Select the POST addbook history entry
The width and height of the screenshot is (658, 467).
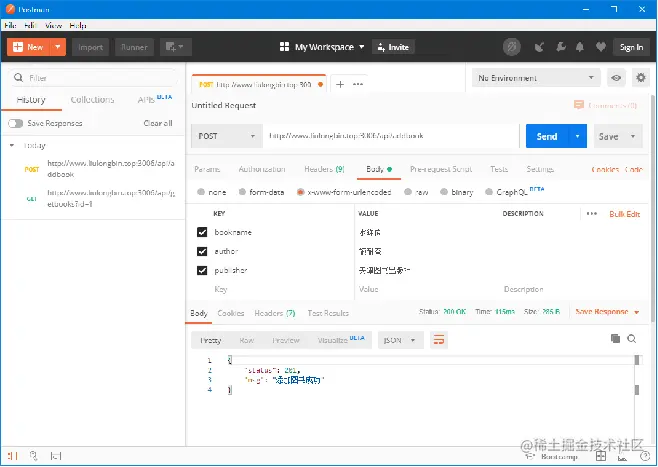point(93,169)
